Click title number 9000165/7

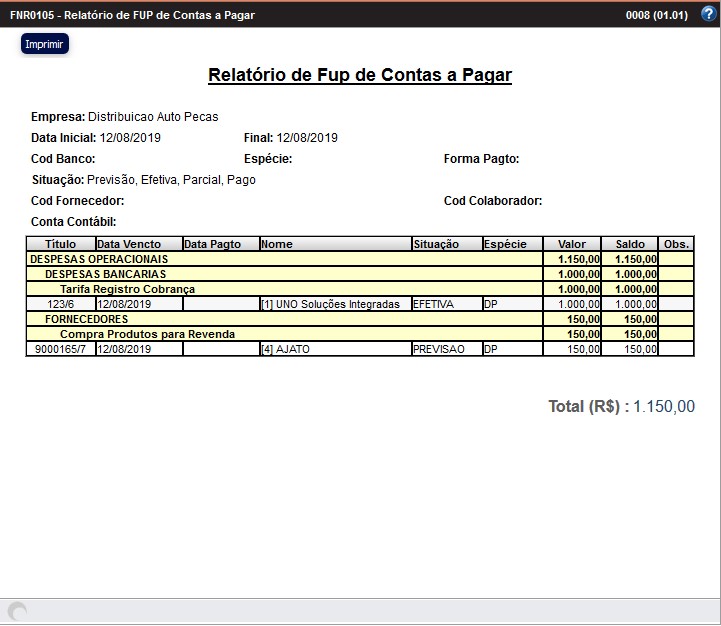60,349
